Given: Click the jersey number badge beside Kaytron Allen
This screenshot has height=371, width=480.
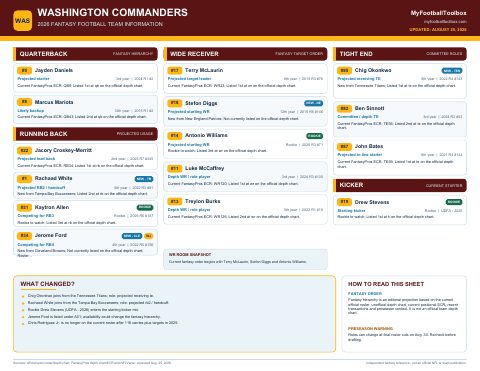Looking at the screenshot, I should (x=24, y=207).
